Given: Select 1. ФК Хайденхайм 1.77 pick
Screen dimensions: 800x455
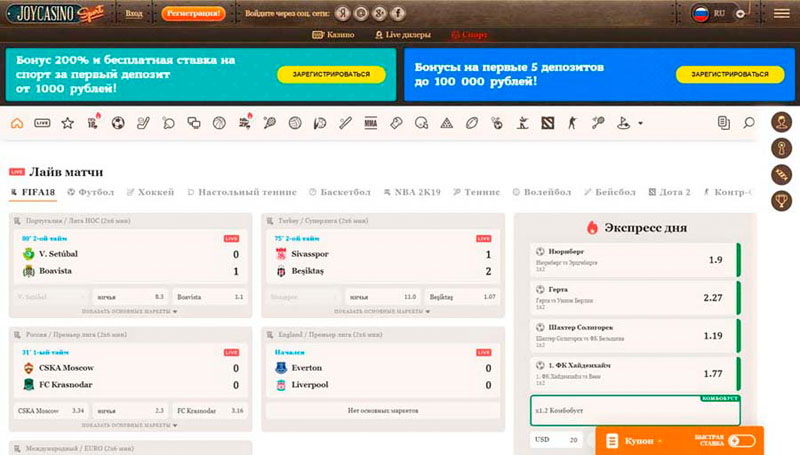Looking at the screenshot, I should tap(635, 373).
